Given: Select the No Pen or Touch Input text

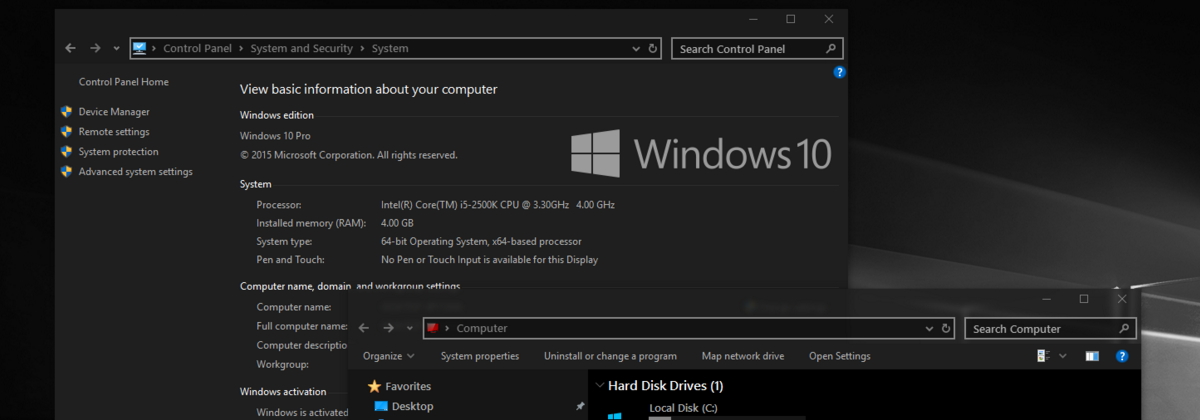Looking at the screenshot, I should tap(489, 260).
